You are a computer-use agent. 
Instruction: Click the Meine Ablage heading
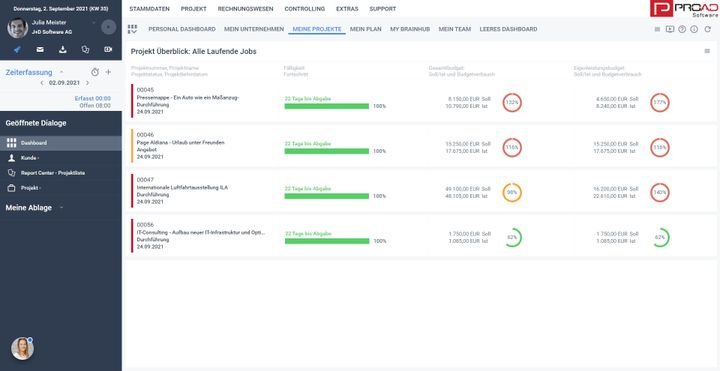28,208
